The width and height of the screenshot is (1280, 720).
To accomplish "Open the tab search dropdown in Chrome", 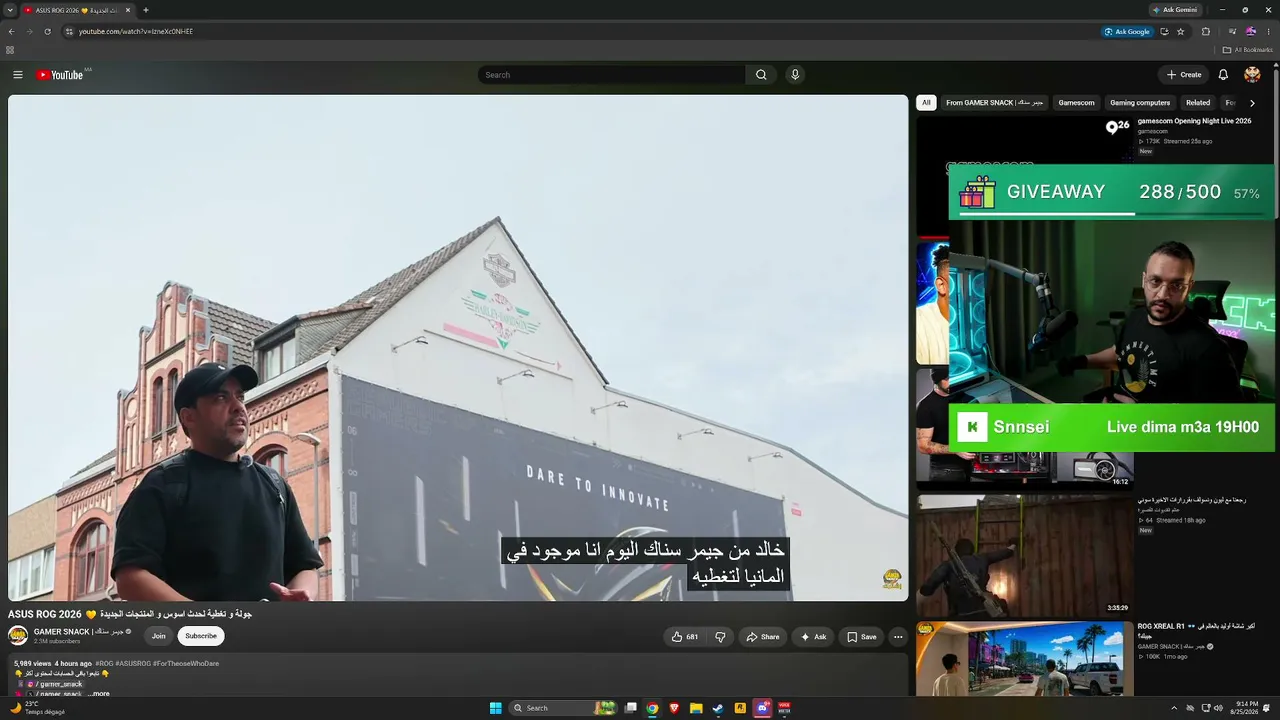I will point(10,10).
